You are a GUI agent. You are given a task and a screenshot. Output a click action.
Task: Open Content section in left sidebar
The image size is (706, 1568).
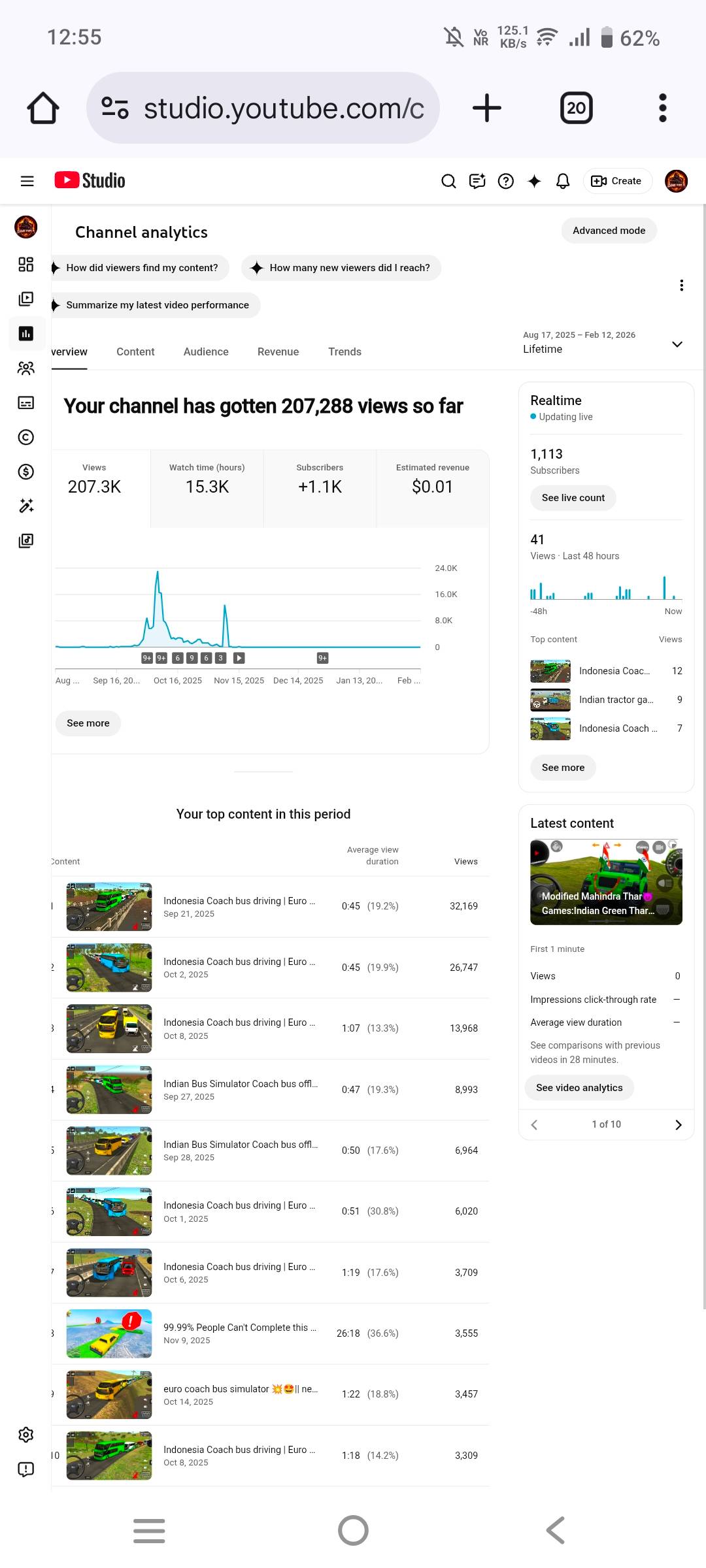click(x=26, y=299)
